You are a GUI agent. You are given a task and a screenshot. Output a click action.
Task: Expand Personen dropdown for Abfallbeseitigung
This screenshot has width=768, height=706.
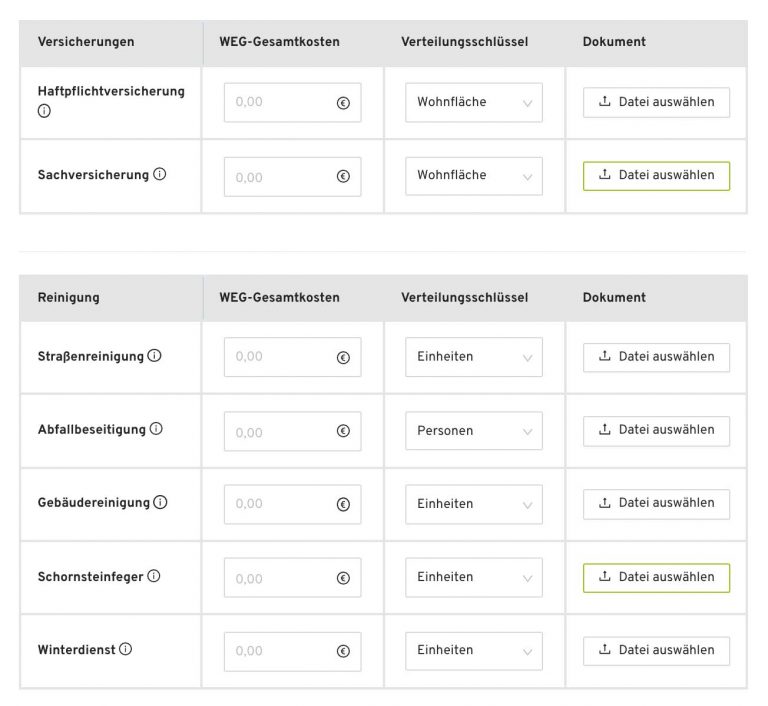coord(473,431)
